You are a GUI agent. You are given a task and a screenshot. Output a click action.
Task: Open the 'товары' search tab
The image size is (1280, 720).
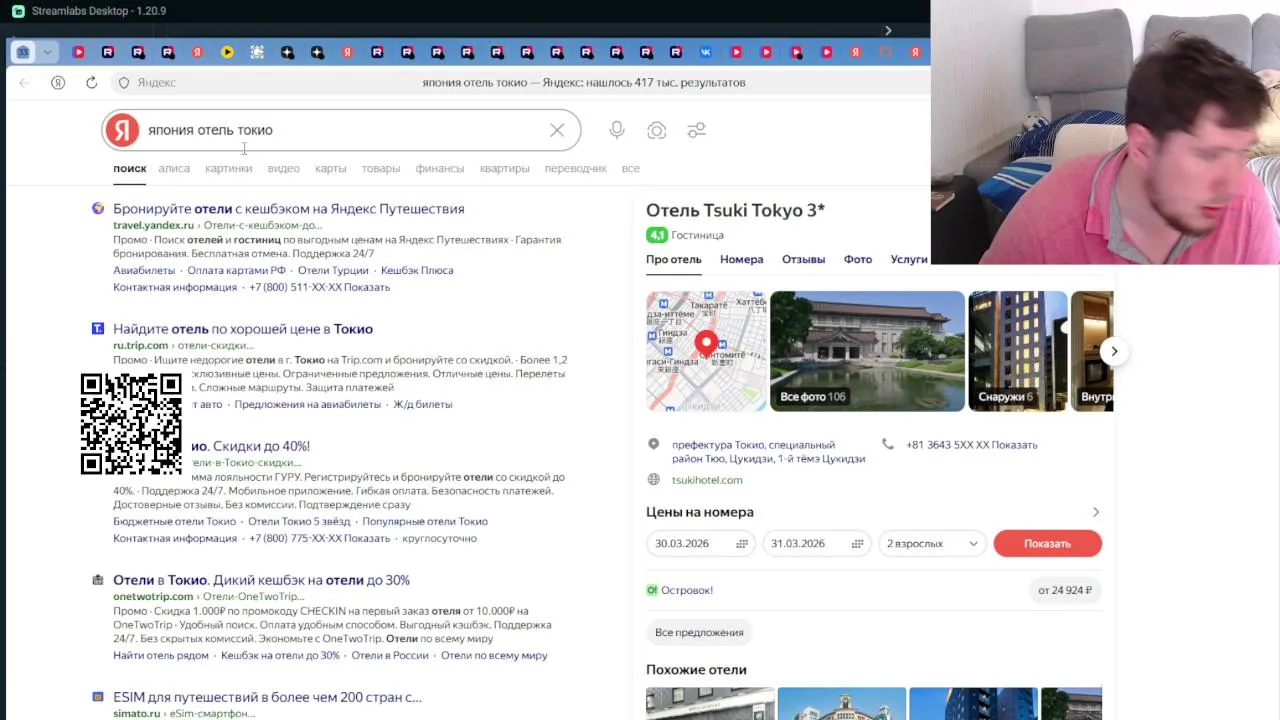(381, 168)
